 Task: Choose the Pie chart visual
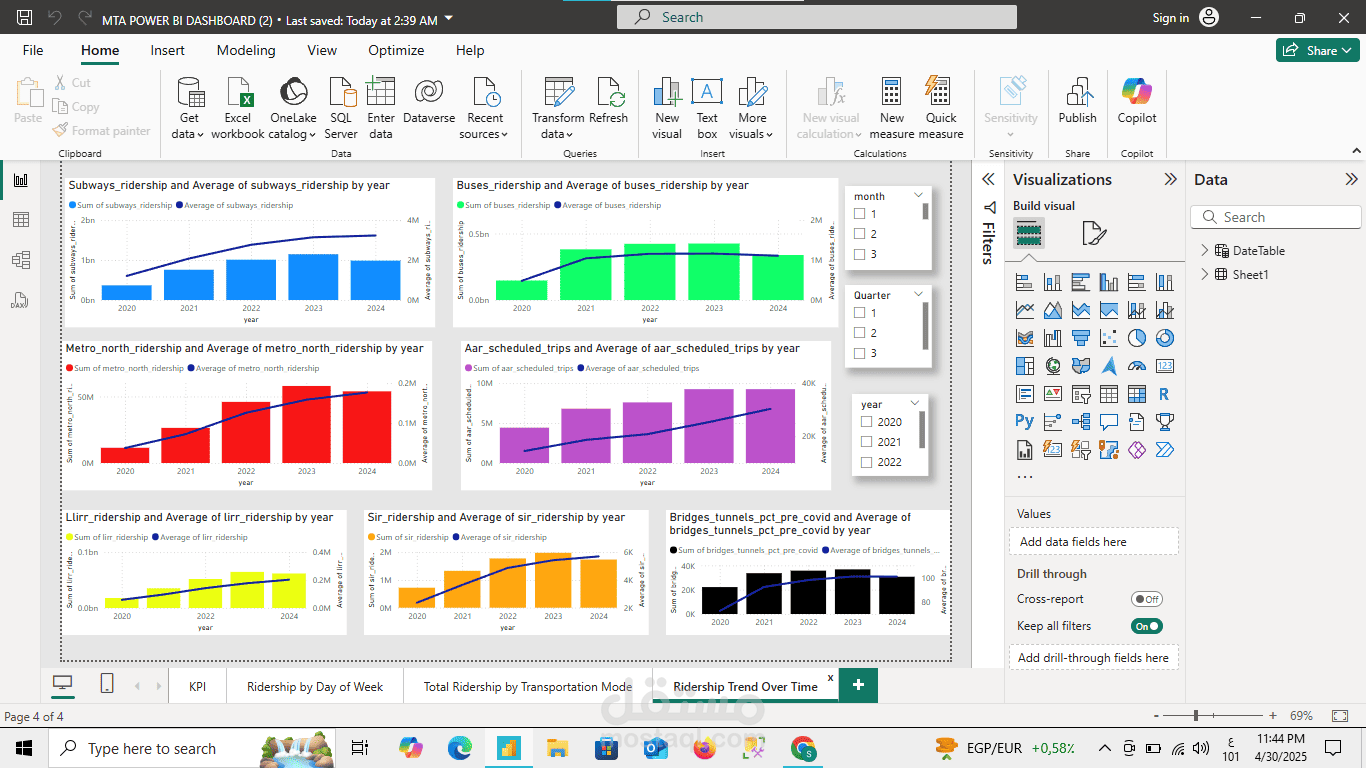coord(1136,339)
